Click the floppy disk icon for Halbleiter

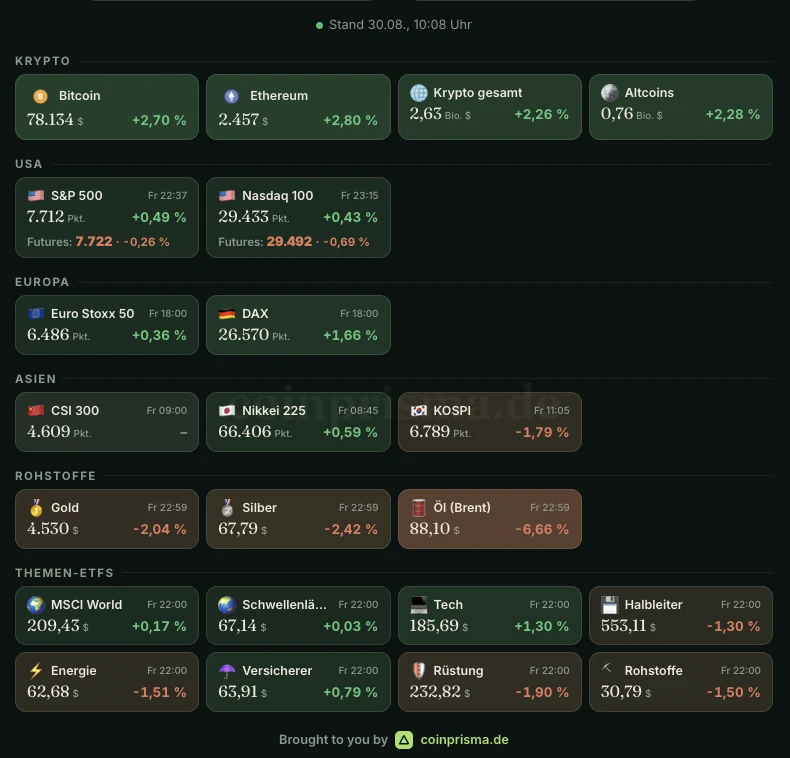(610, 604)
